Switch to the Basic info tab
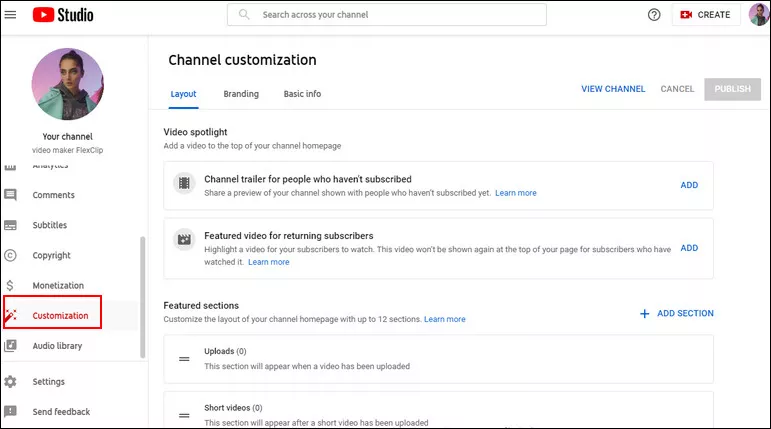Image resolution: width=771 pixels, height=429 pixels. coord(302,94)
